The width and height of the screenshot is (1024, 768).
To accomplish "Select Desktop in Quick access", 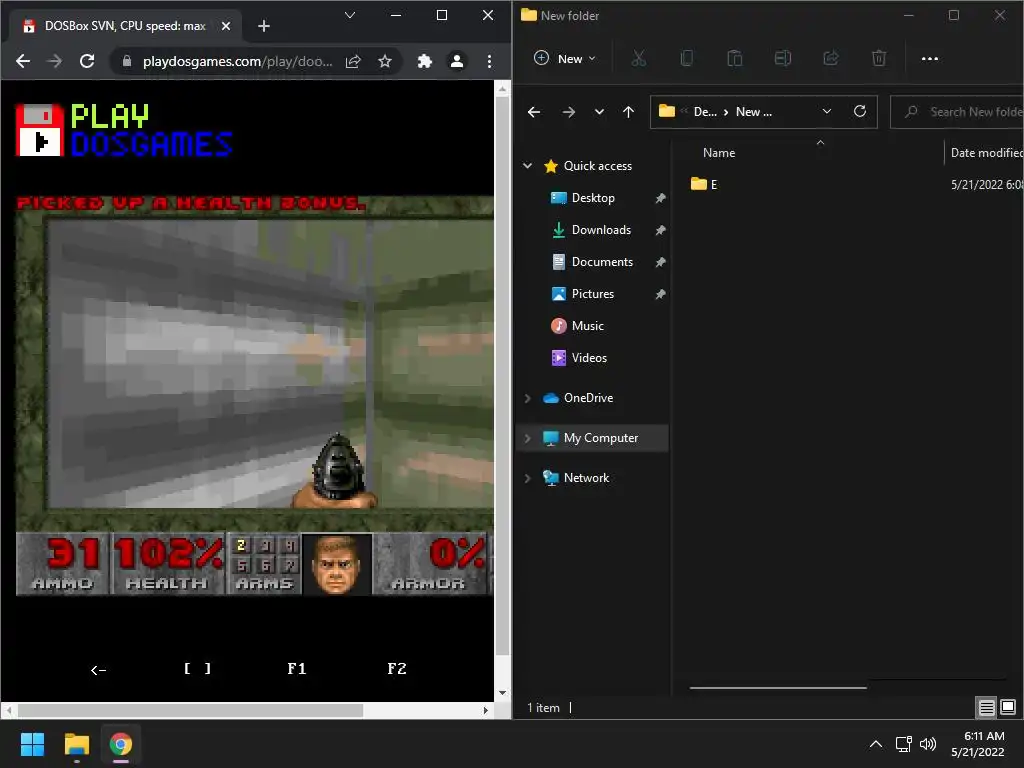I will 593,198.
